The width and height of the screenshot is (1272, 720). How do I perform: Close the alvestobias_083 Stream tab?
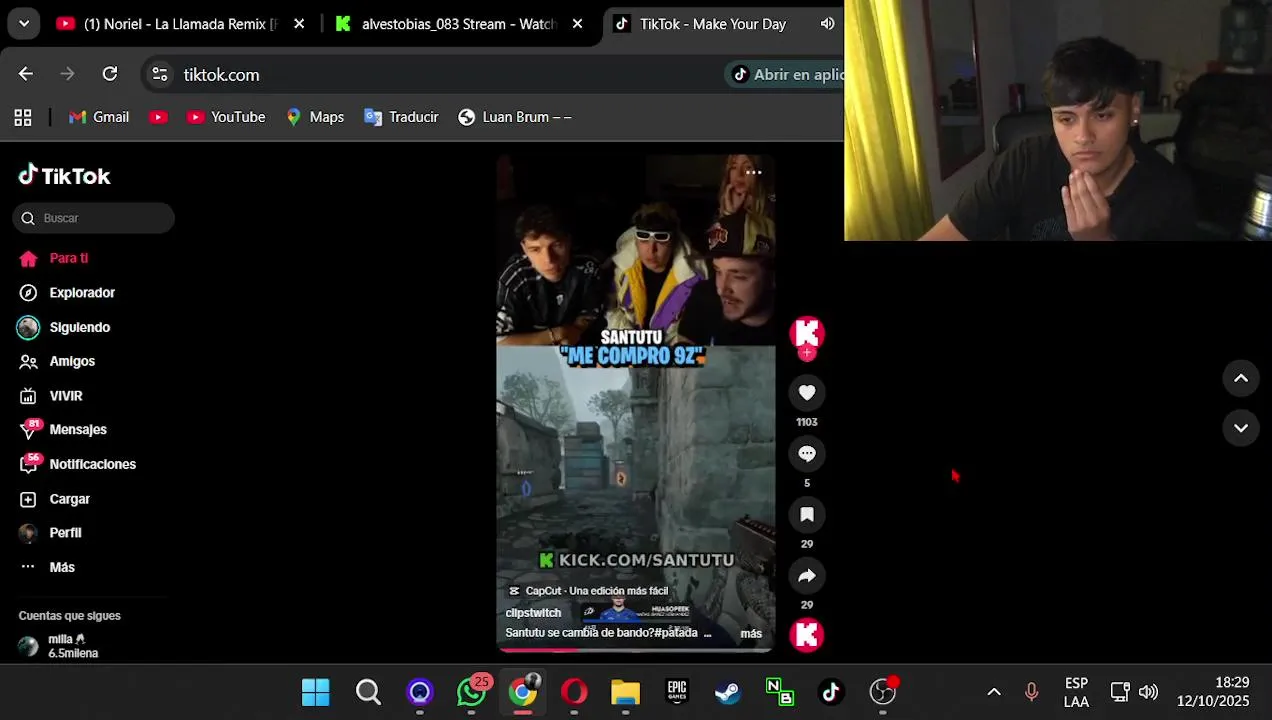click(x=577, y=24)
